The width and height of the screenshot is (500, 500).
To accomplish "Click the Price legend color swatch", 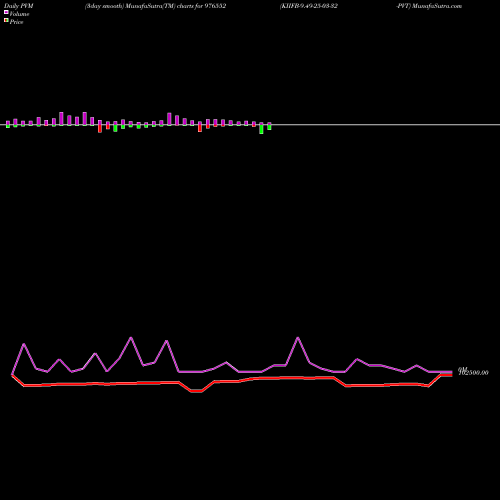I will point(6,20).
